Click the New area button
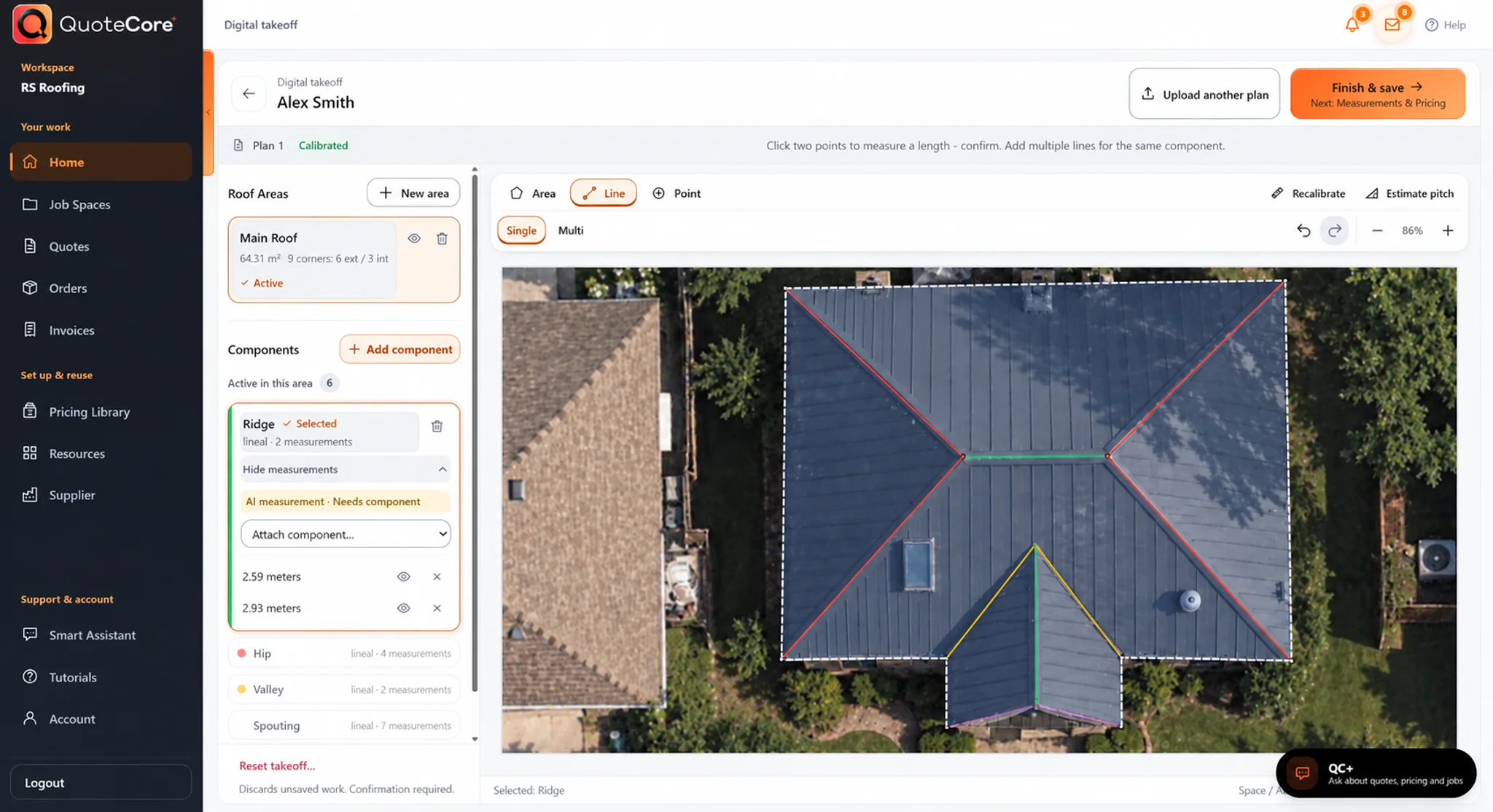The image size is (1493, 812). pyautogui.click(x=413, y=193)
